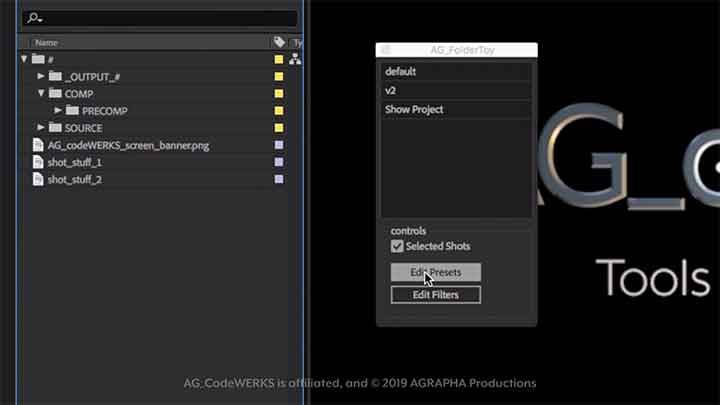The width and height of the screenshot is (720, 405).
Task: Select the v2 preset entry
Action: coord(456,90)
